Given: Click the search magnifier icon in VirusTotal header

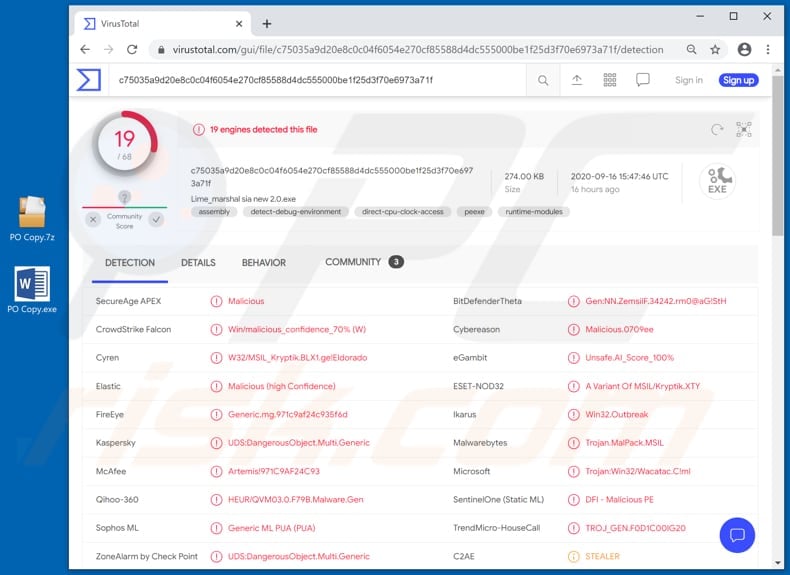Looking at the screenshot, I should pos(543,80).
